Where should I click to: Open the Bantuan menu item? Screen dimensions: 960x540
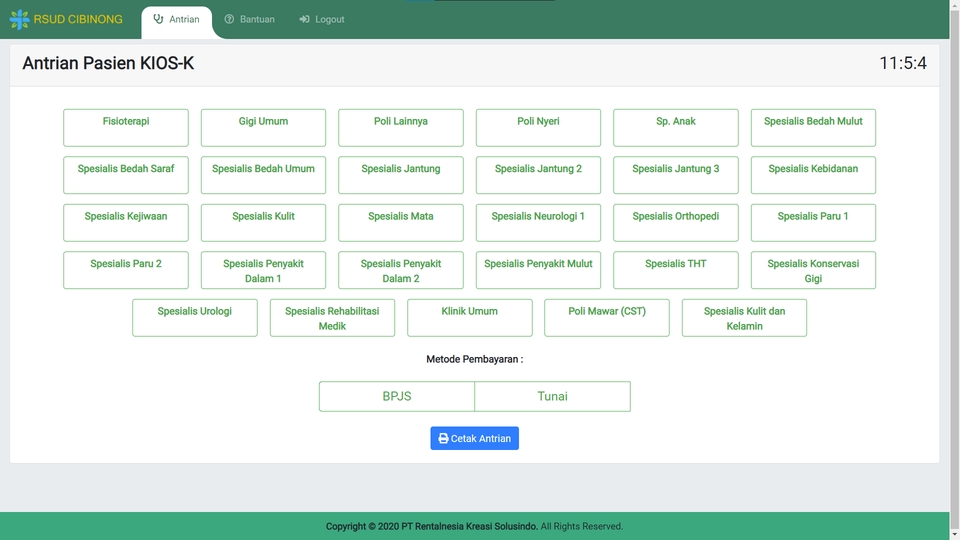coord(249,19)
